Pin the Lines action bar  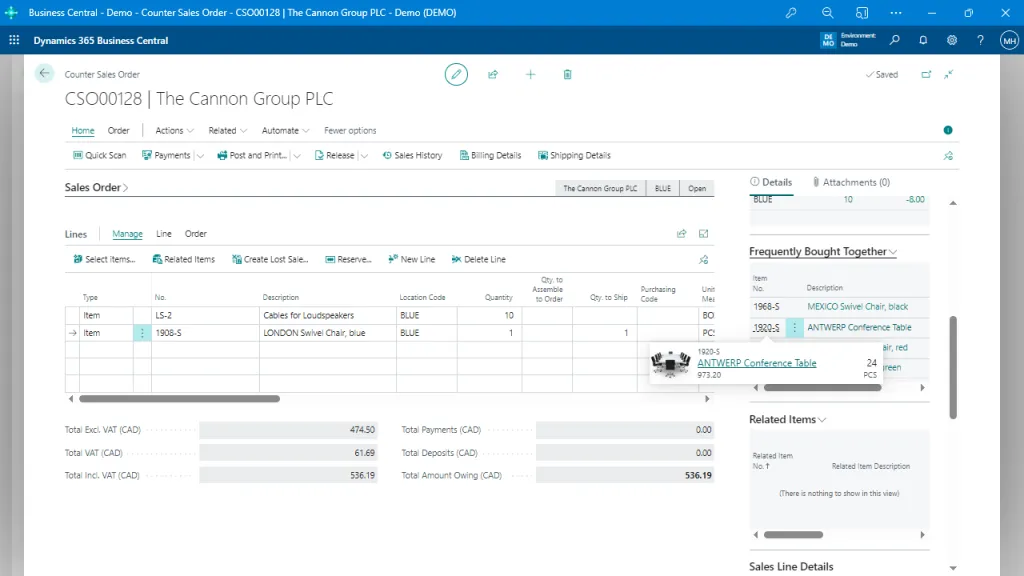703,259
